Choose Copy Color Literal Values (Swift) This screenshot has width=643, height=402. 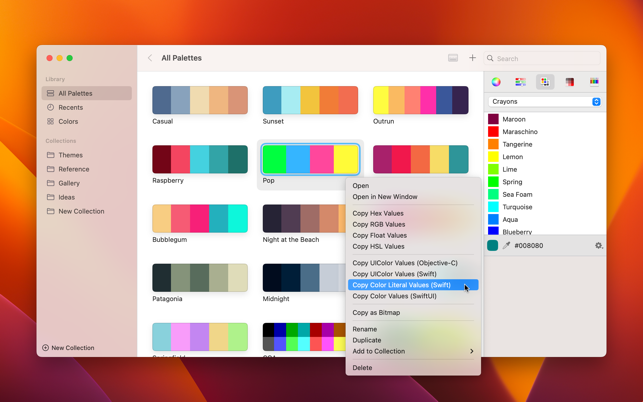pos(402,285)
